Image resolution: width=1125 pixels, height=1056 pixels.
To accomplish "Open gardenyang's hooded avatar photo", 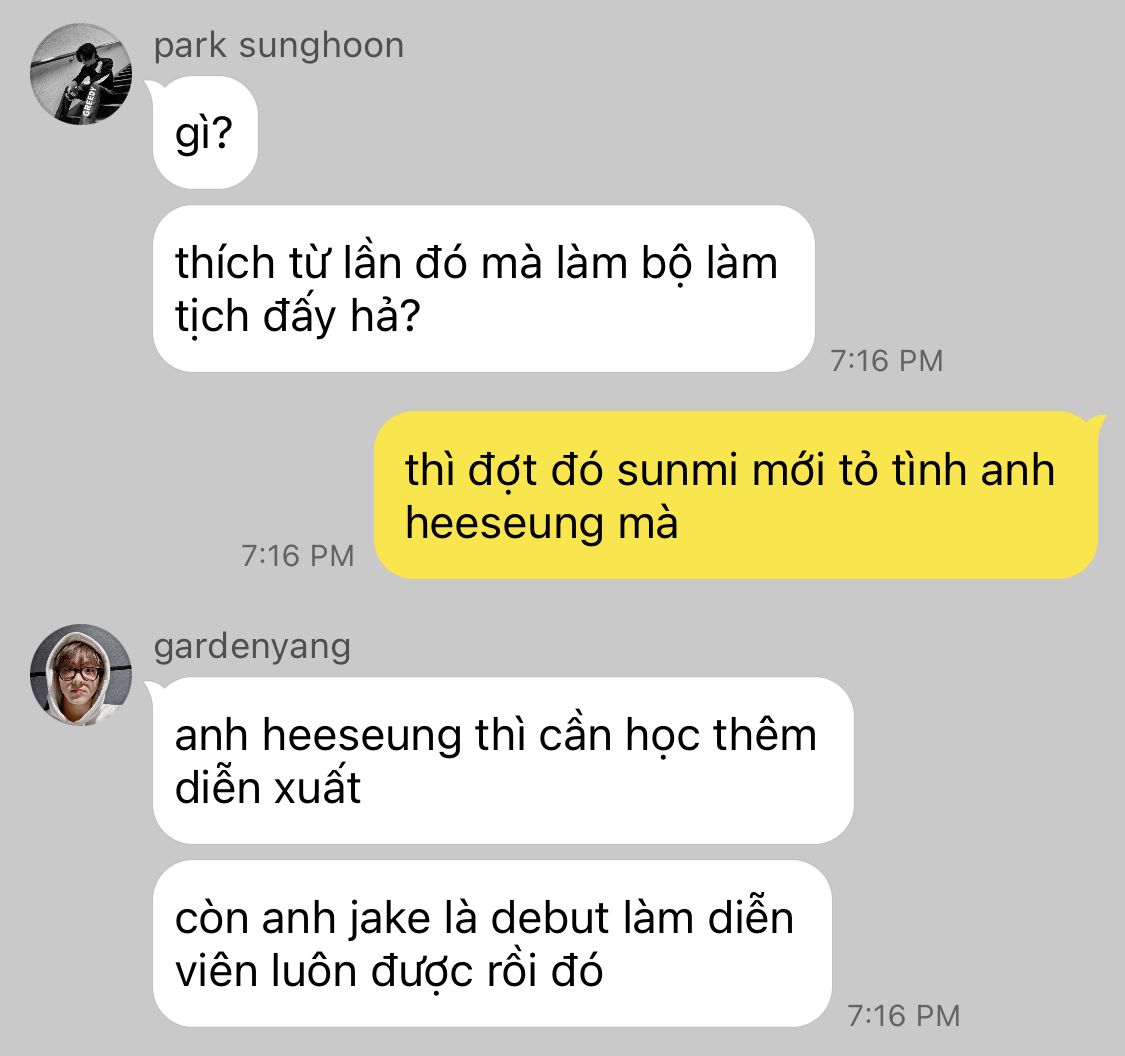I will point(81,674).
